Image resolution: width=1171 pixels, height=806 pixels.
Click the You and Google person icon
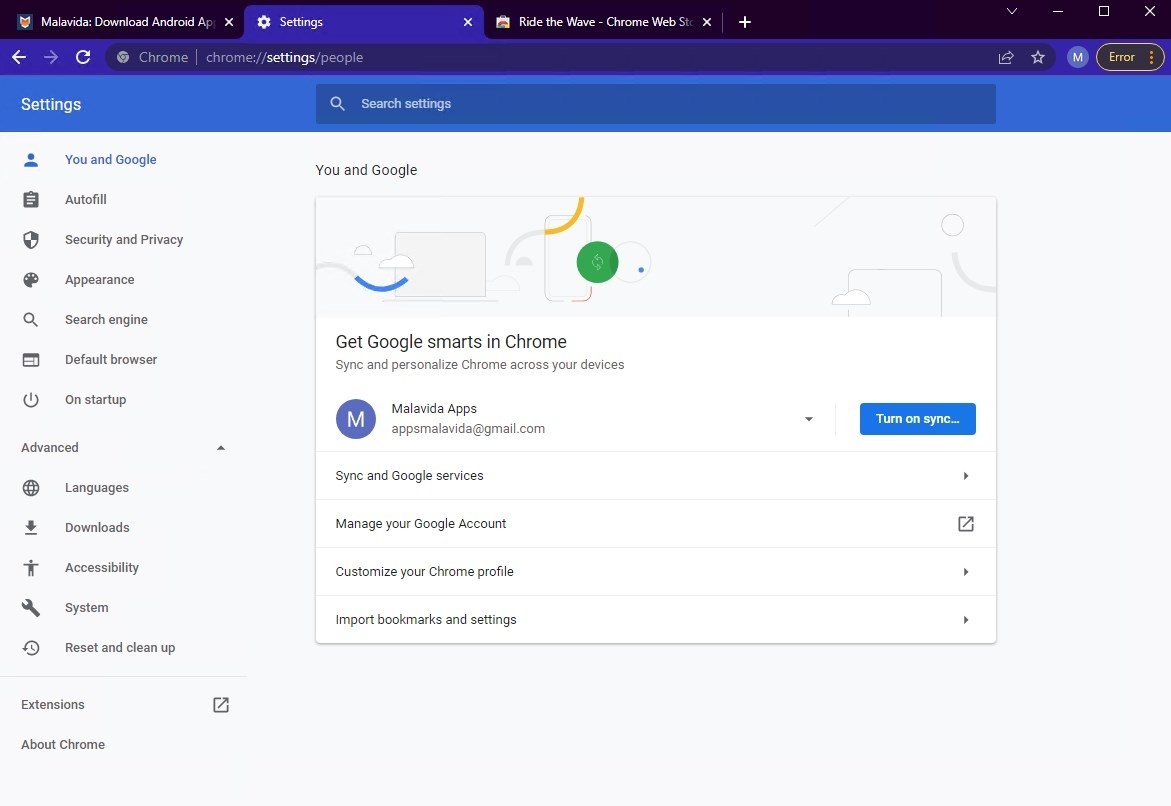click(31, 160)
